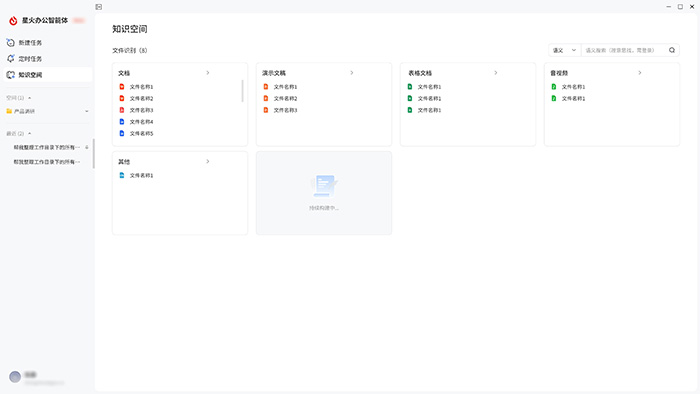Click the 产品调研 space name
Image resolution: width=700 pixels, height=394 pixels.
click(x=25, y=111)
